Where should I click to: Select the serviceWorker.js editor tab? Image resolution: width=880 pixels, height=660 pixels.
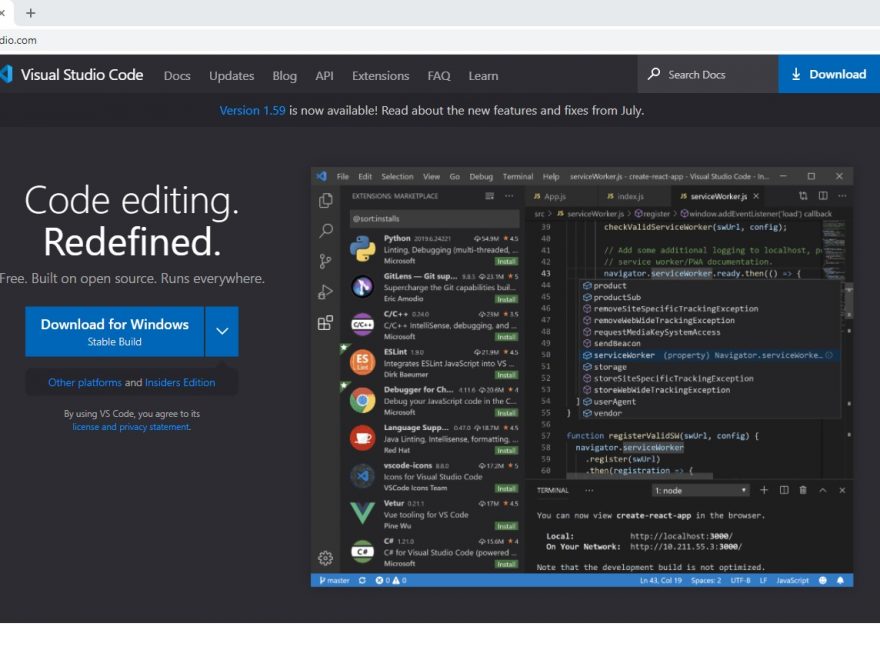tap(718, 197)
